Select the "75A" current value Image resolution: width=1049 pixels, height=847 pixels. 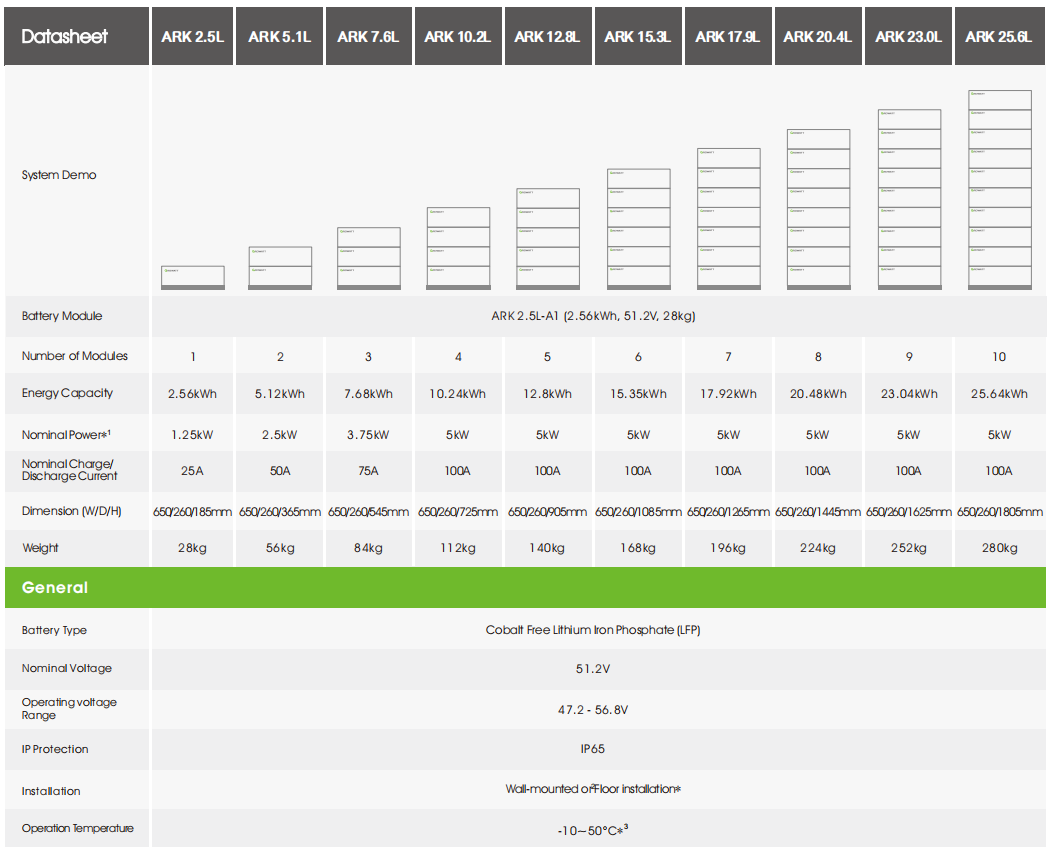point(368,471)
